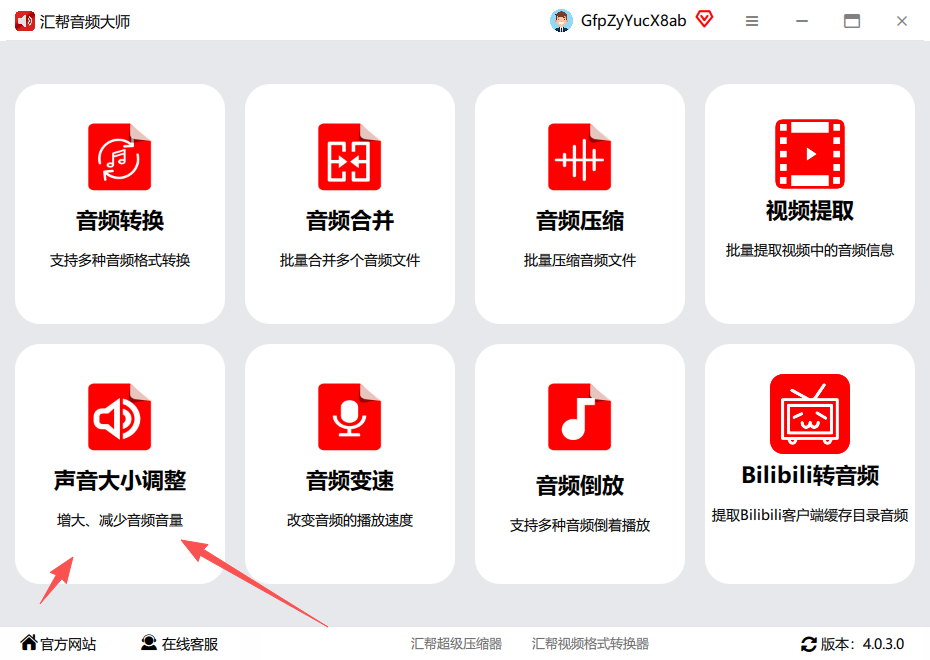
Task: Click the 汇帮音频大师 app logo
Action: point(25,21)
